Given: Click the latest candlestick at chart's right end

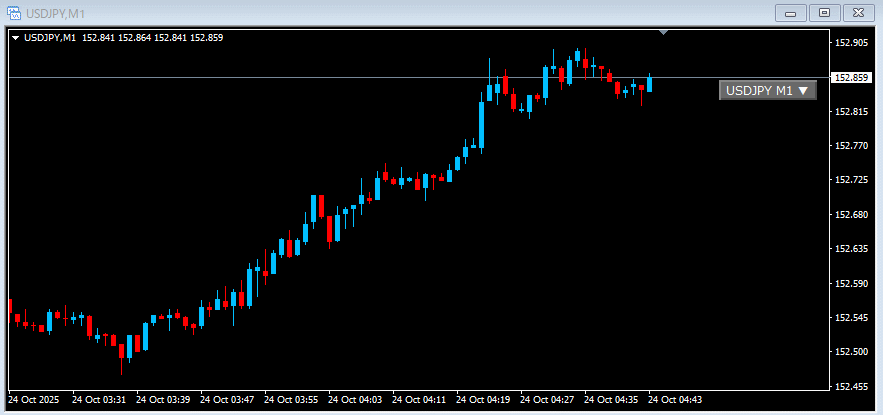Looking at the screenshot, I should tap(650, 83).
